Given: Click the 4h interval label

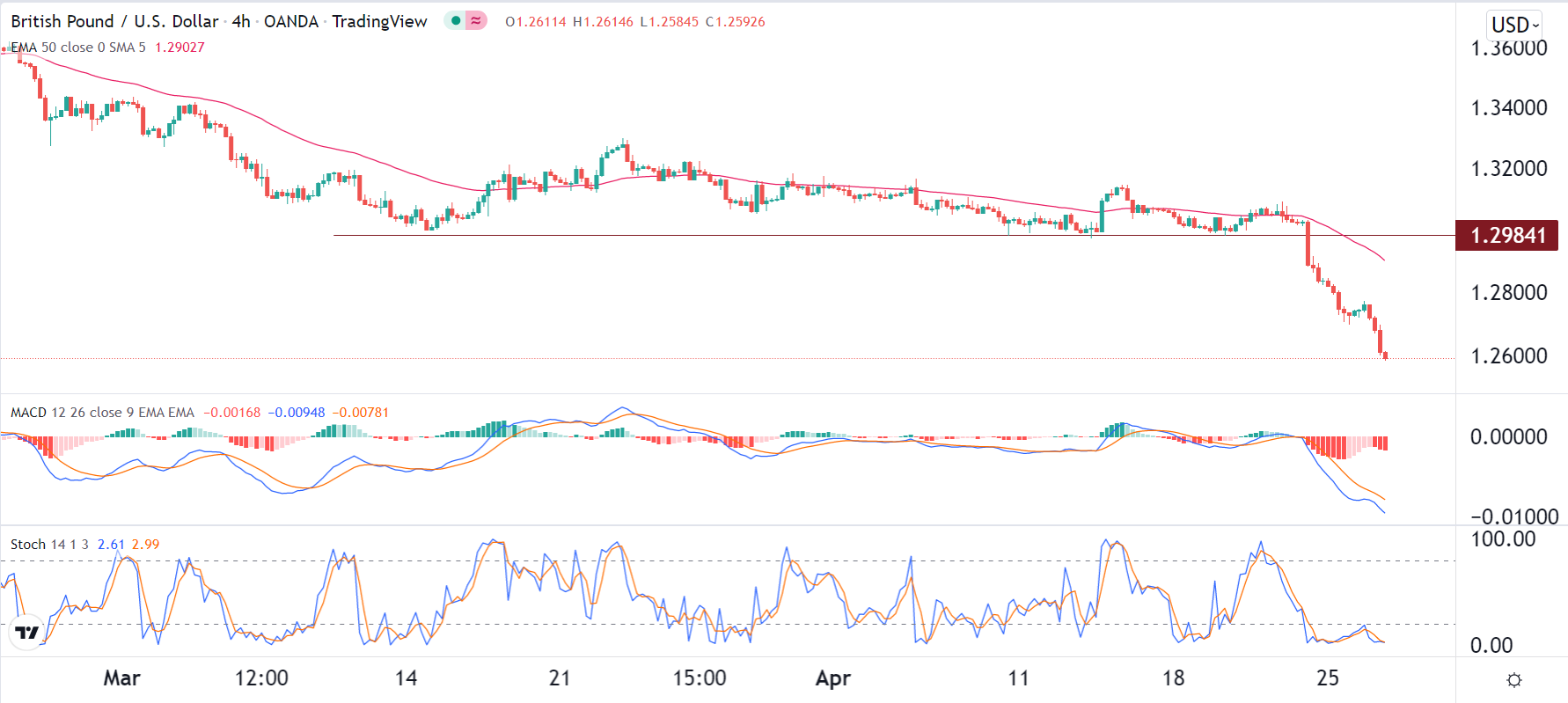Looking at the screenshot, I should coord(241,21).
